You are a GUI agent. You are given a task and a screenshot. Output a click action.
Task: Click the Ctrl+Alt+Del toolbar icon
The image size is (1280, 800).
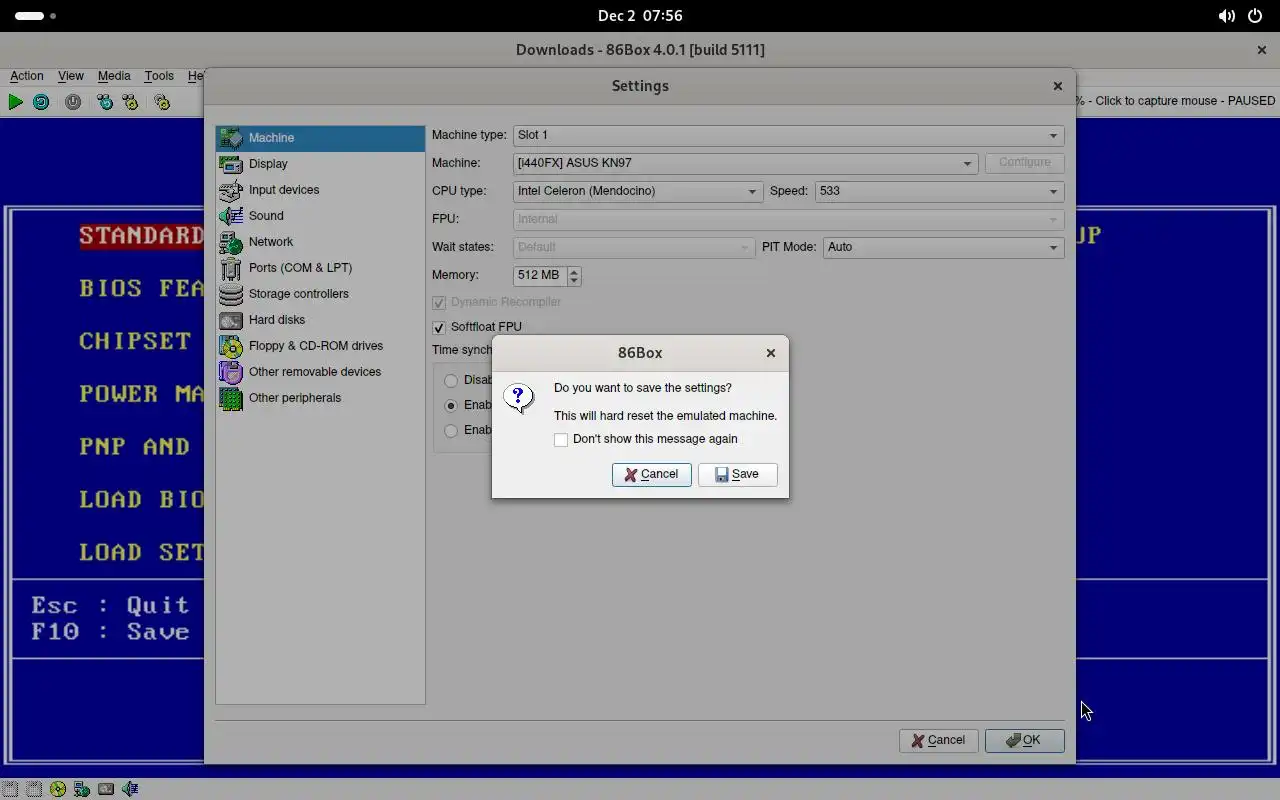click(105, 102)
